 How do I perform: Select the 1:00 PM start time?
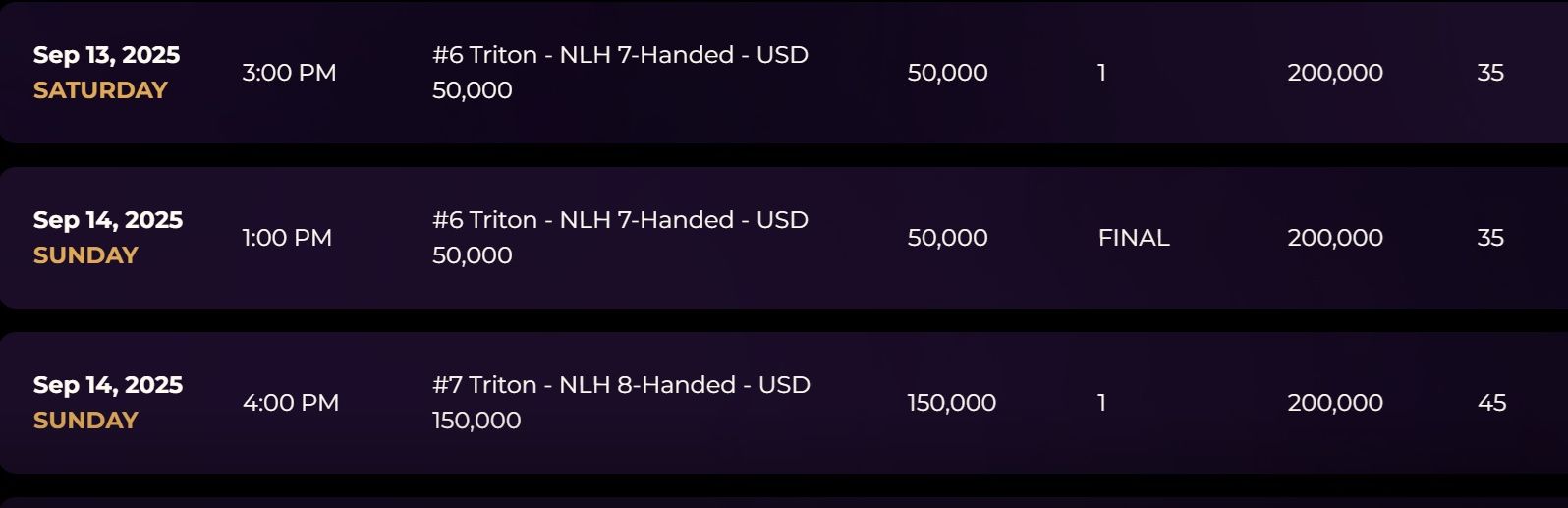287,238
